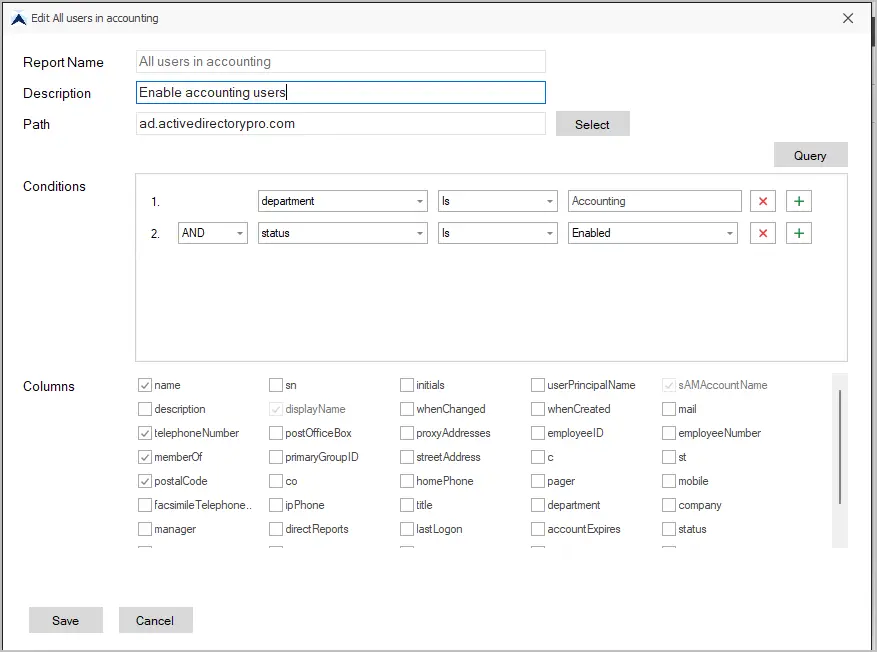Enable the homePhone column
This screenshot has height=652, width=877.
pyautogui.click(x=407, y=481)
